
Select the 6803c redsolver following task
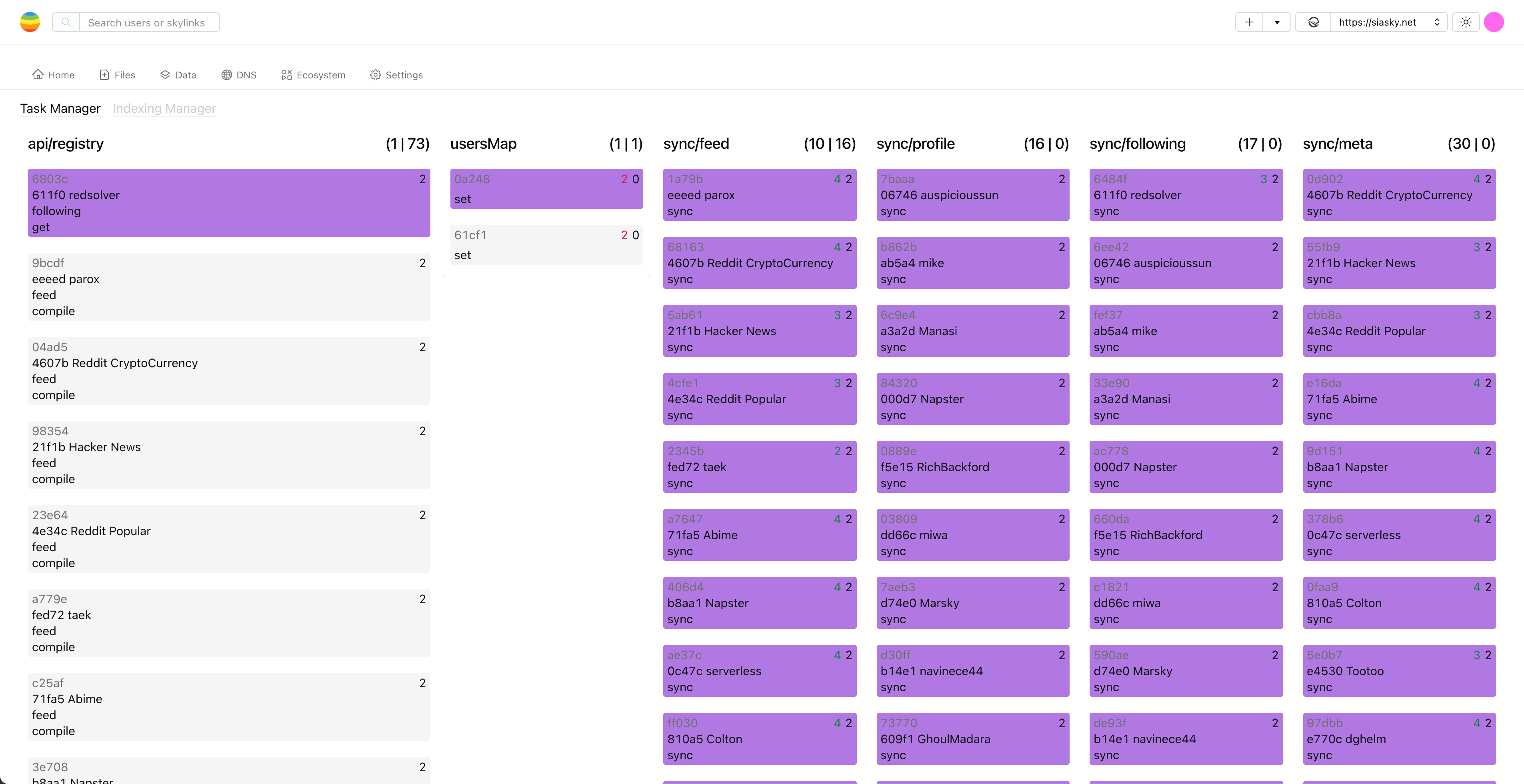click(x=228, y=202)
